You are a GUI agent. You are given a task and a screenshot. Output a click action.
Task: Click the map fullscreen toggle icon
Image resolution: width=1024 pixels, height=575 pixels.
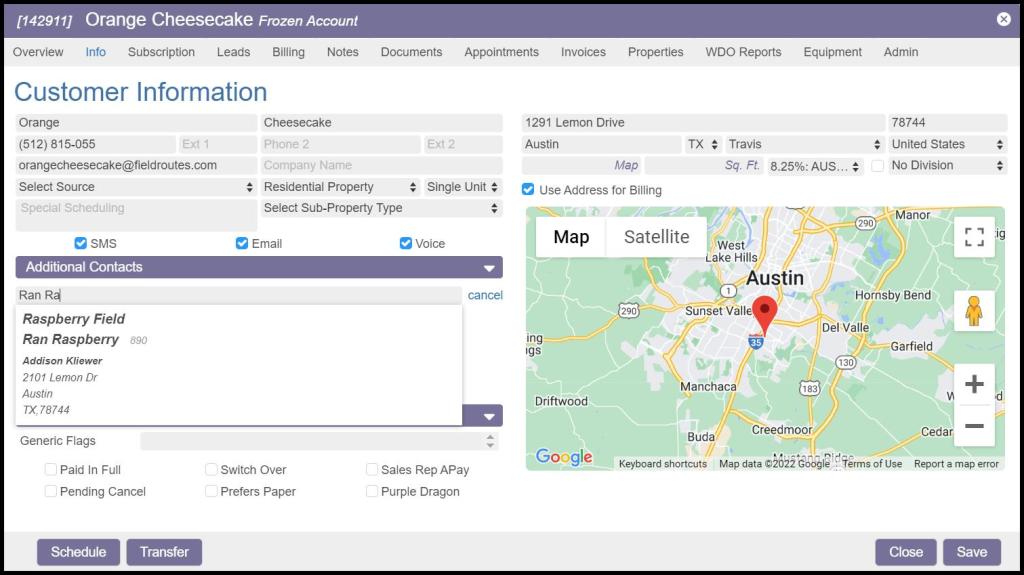pyautogui.click(x=974, y=237)
